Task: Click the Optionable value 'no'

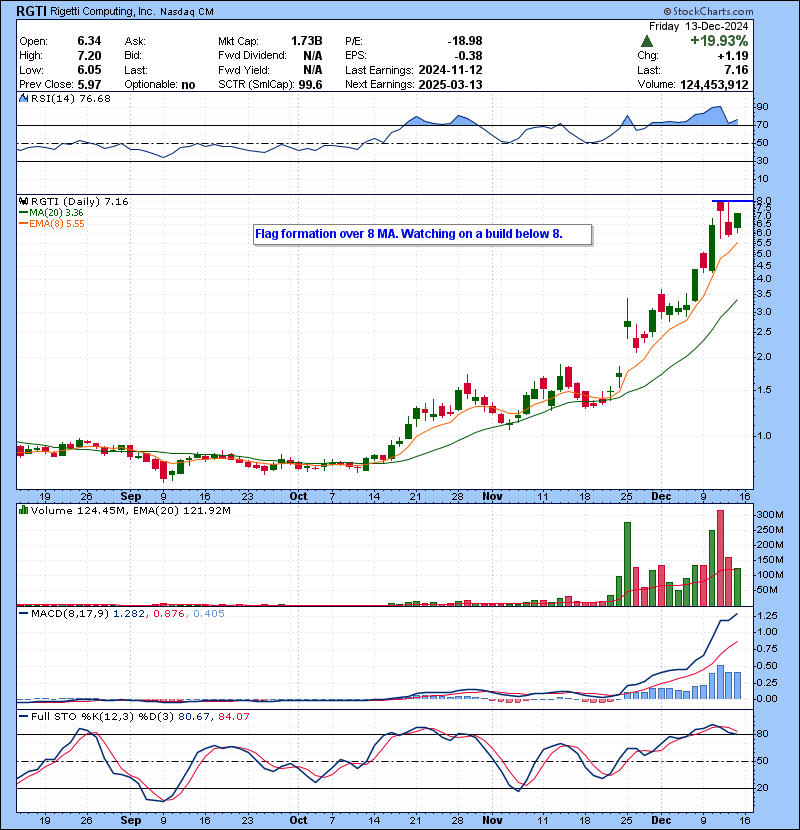Action: (188, 85)
